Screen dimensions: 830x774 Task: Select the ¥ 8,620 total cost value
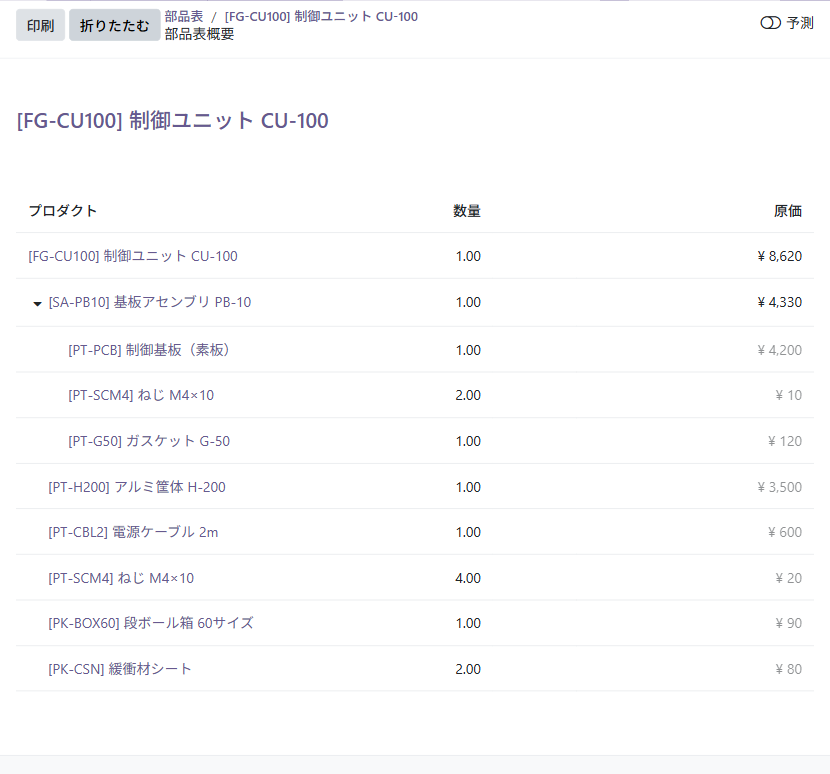780,256
